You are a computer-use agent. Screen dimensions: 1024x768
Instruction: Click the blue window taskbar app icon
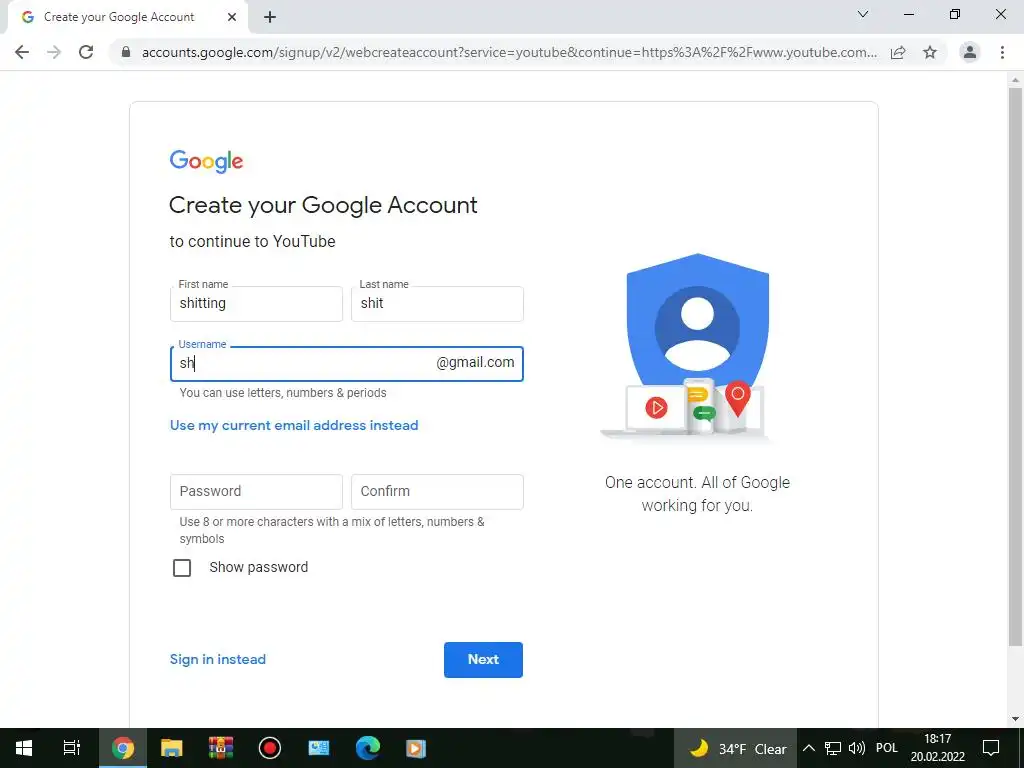click(319, 748)
